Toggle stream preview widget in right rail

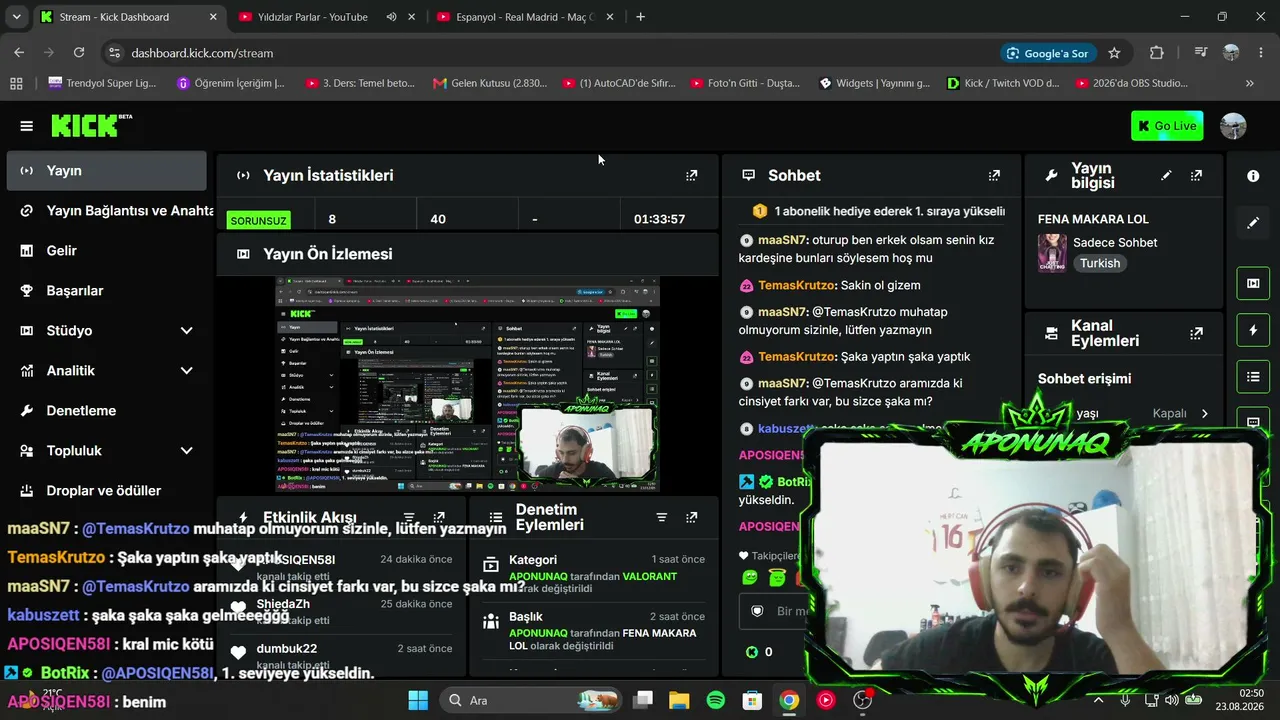click(x=1253, y=283)
